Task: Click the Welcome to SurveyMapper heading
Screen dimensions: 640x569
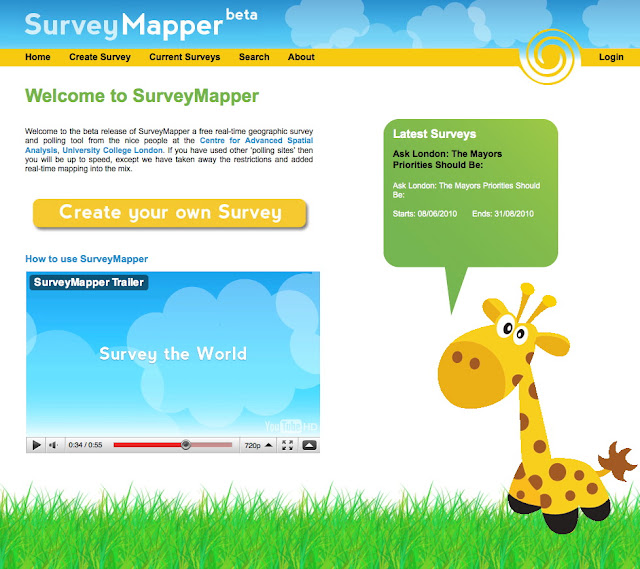Action: [x=142, y=96]
